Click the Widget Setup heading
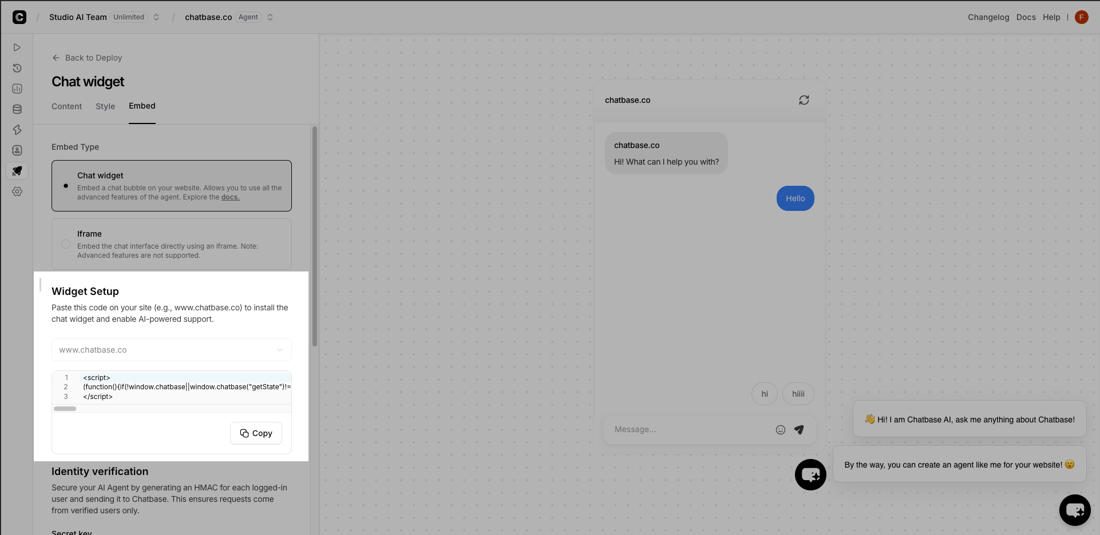Screen dimensions: 1100x535 click(85, 292)
